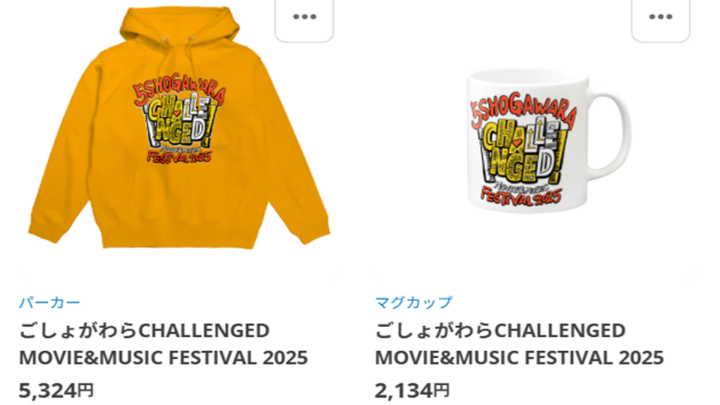
Task: Open the パーカー category link
Action: click(x=50, y=303)
